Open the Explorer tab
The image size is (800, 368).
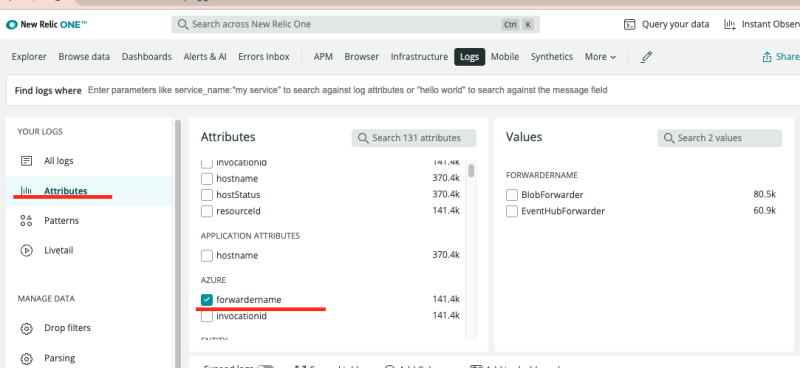tap(29, 57)
